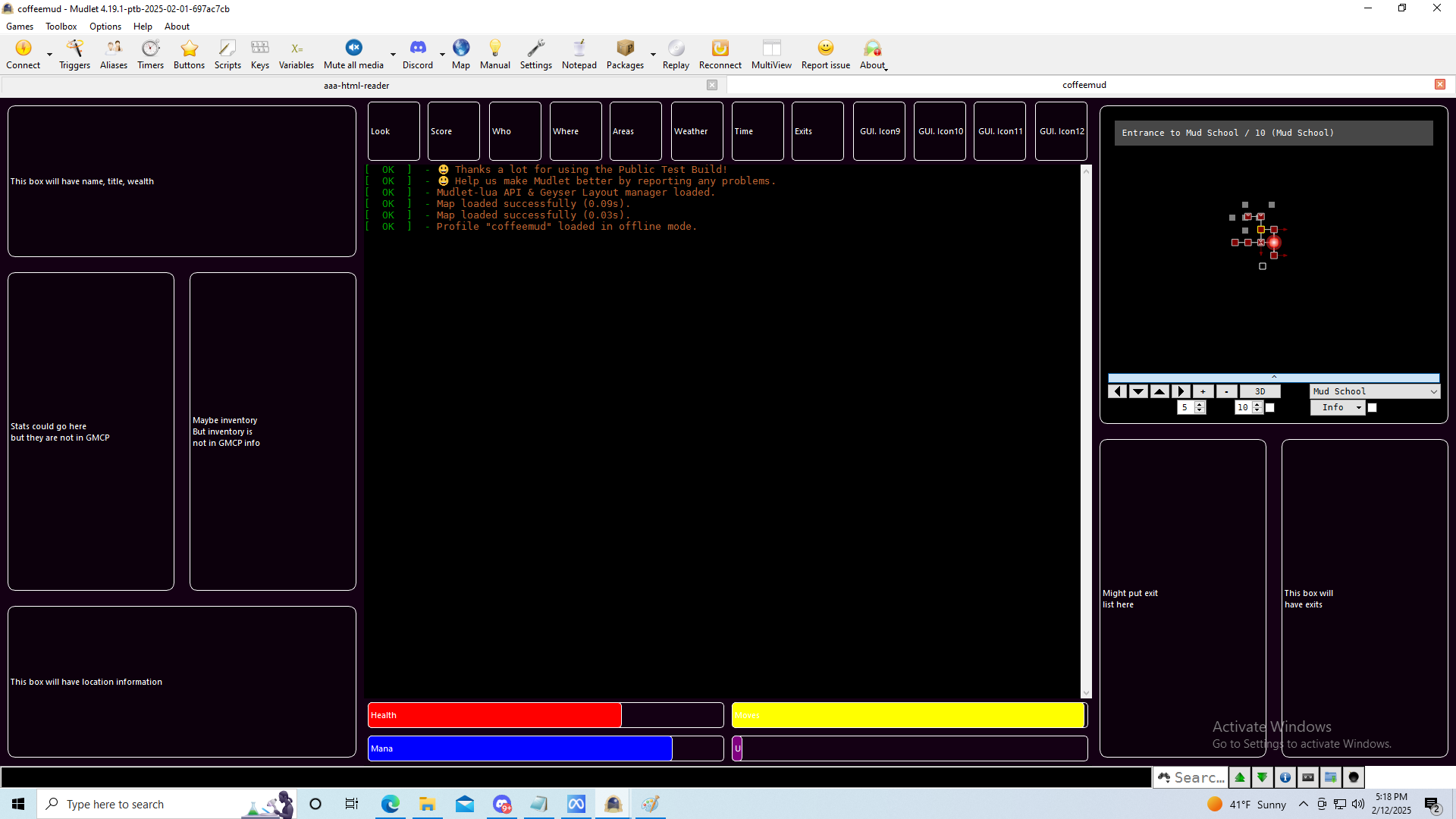Open the Variables editor
Viewport: 1456px width, 819px height.
click(296, 53)
